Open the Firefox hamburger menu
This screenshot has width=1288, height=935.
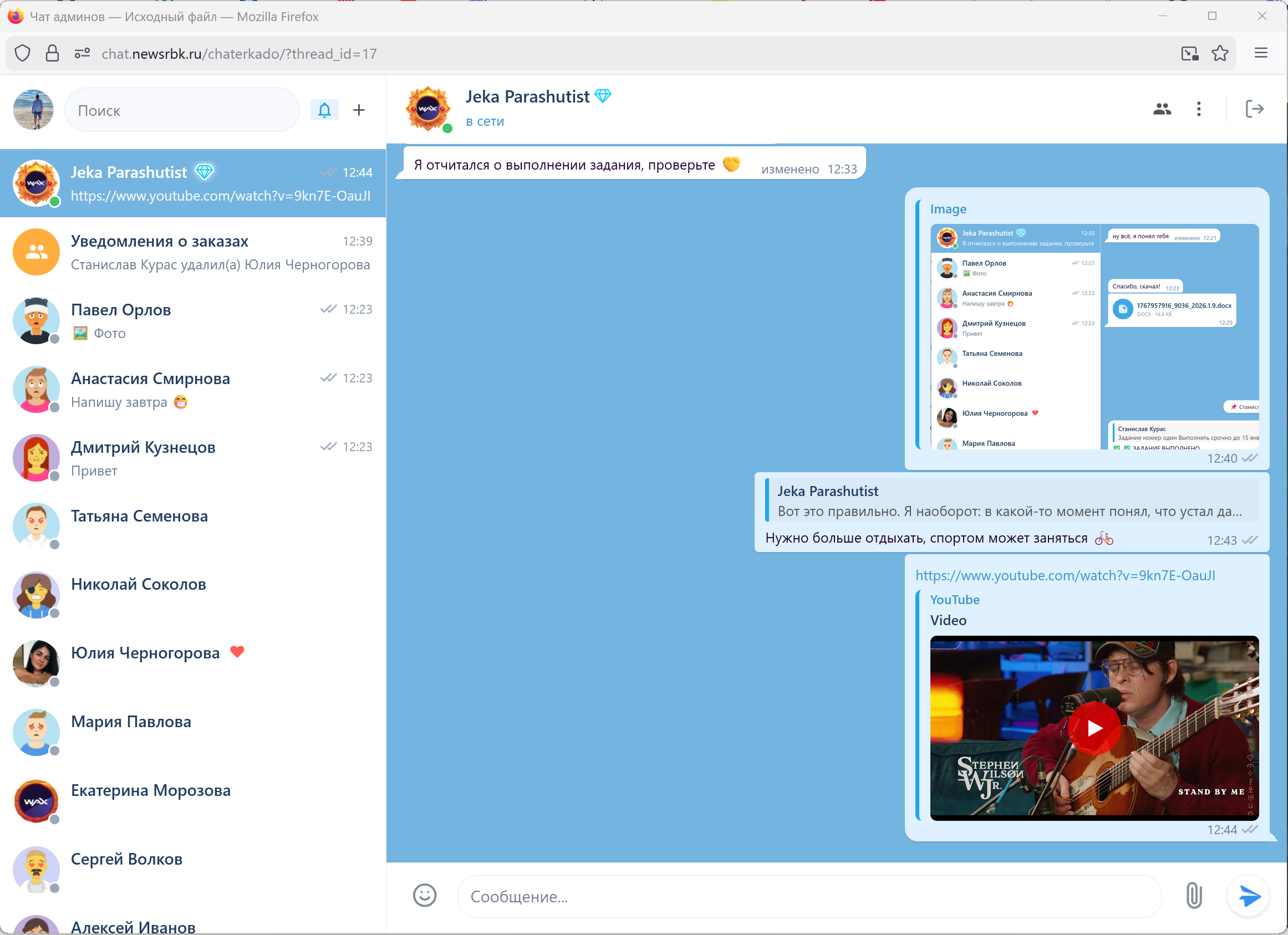(x=1261, y=53)
